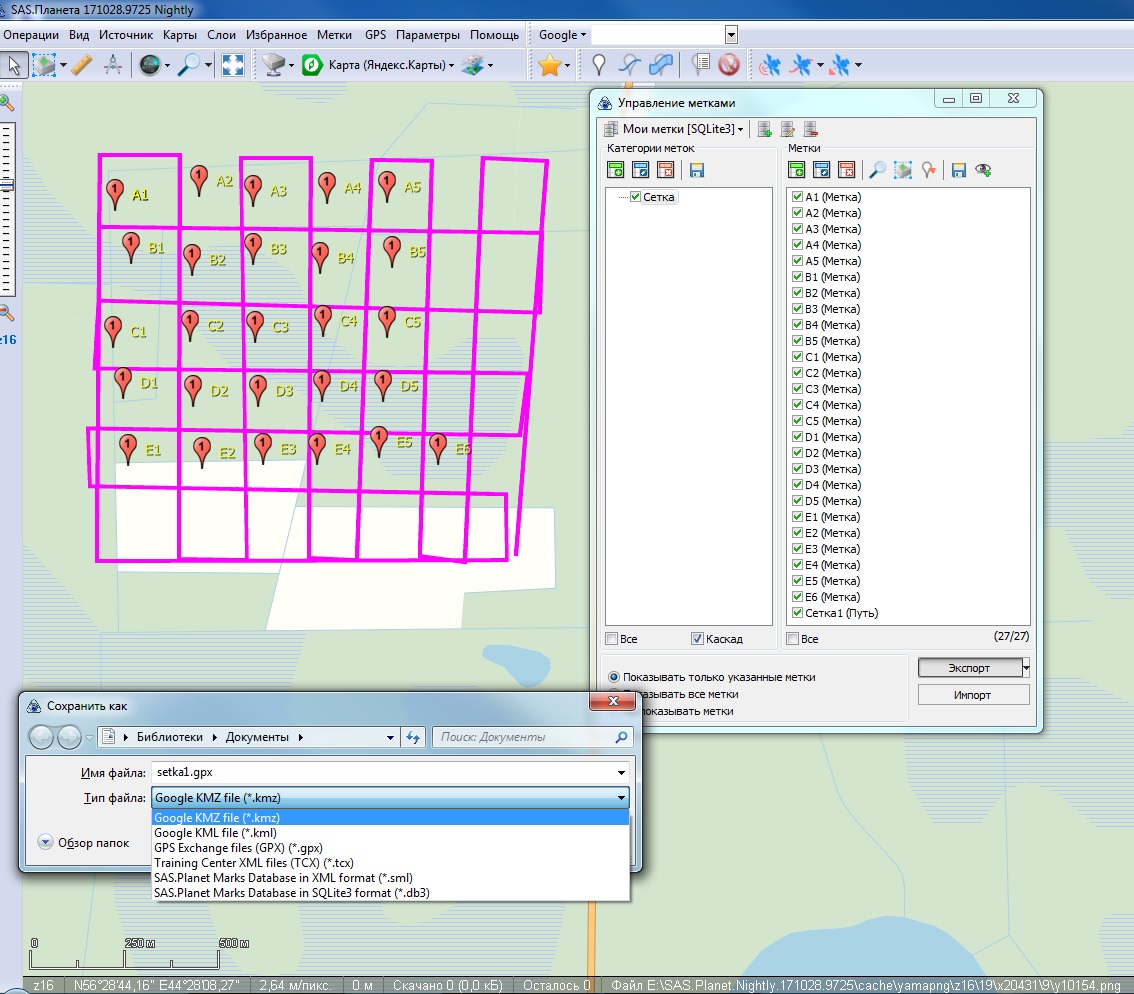
Task: Click add new category icon
Action: 615,170
